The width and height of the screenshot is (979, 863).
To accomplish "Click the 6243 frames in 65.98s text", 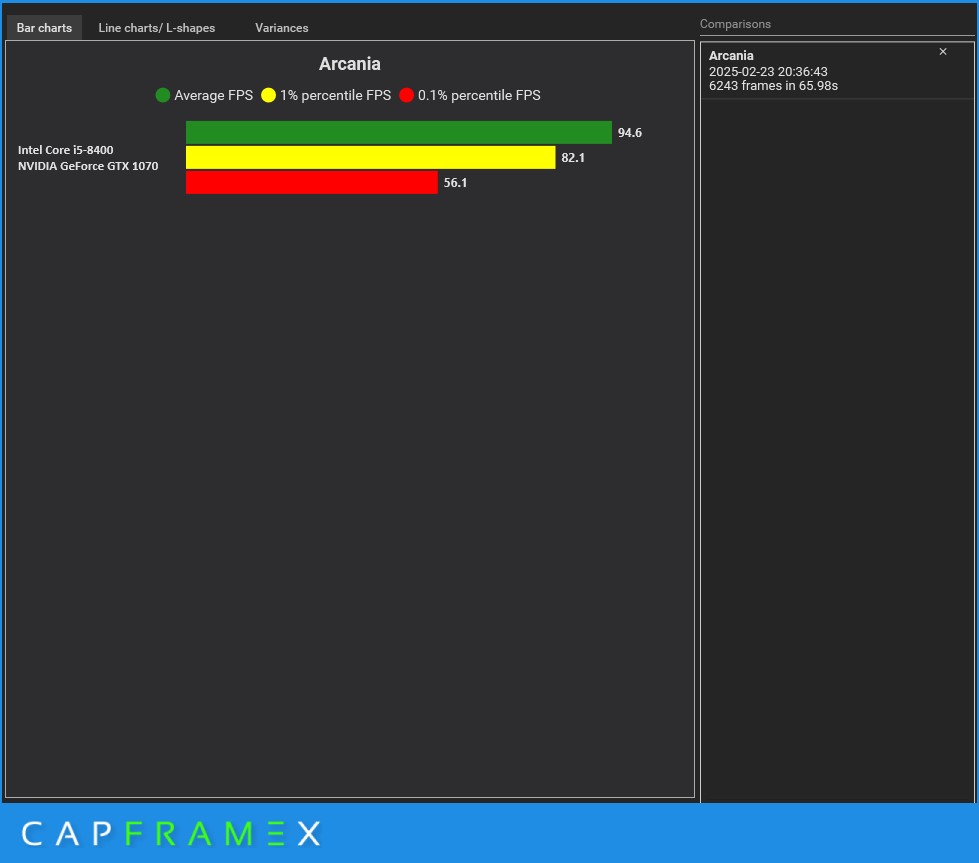I will click(773, 86).
